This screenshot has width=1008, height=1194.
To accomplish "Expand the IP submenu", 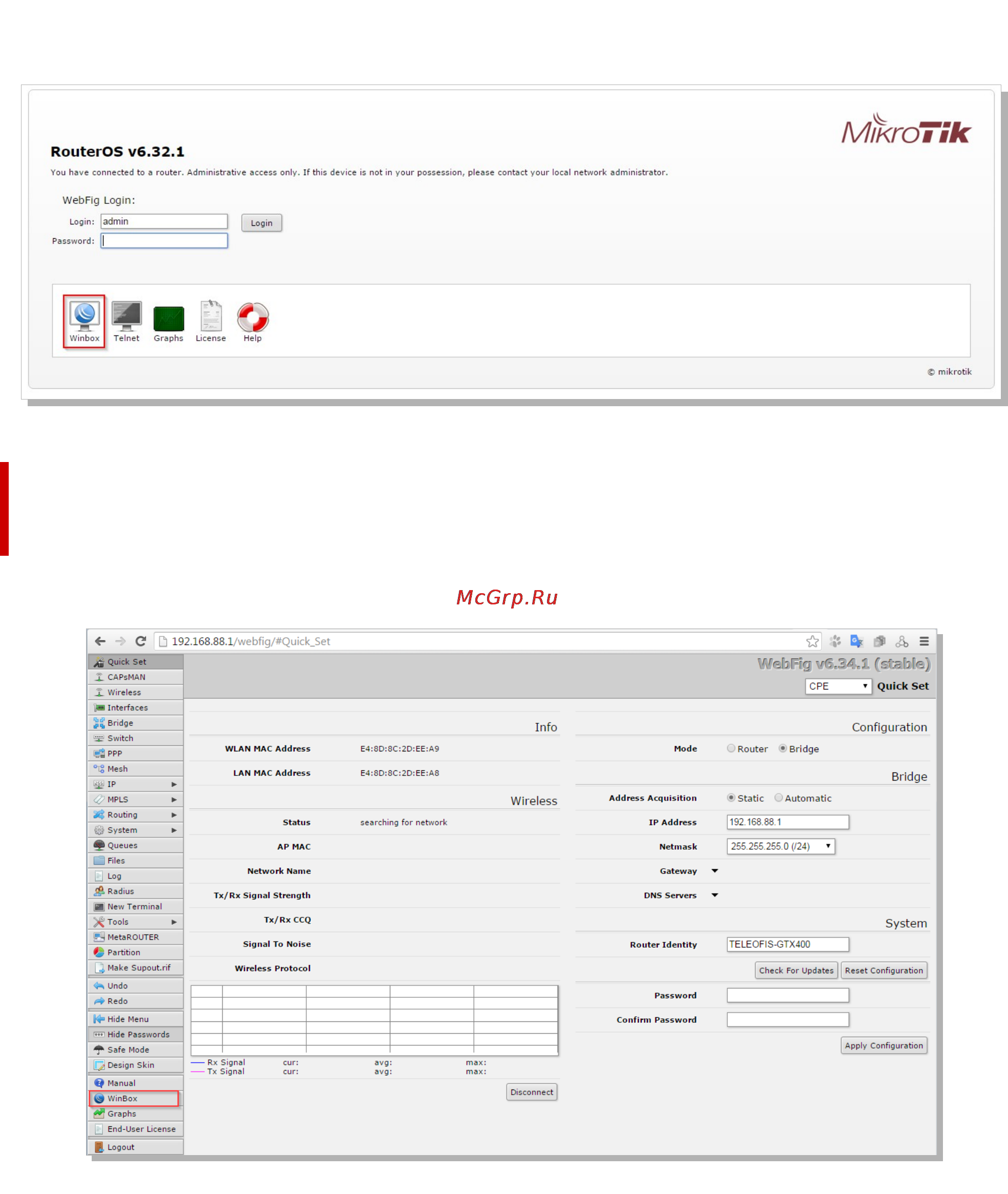I will coord(174,784).
